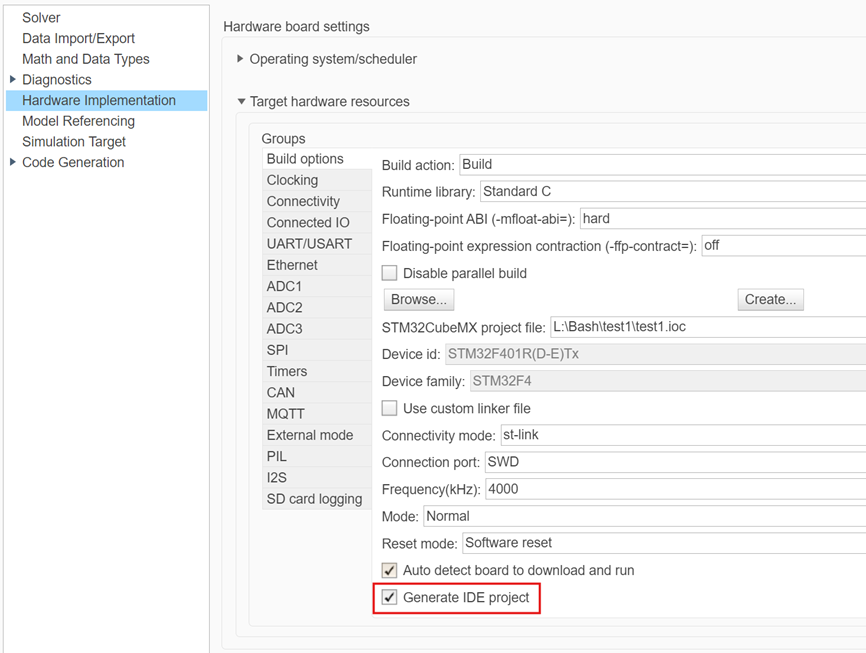
Task: Expand the Code Generation tree node
Action: 12,163
